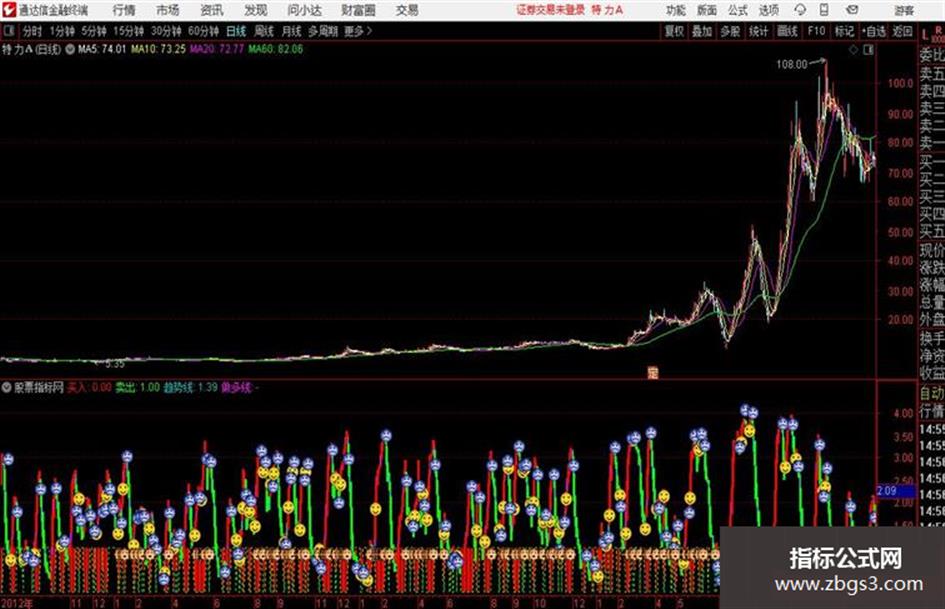
Task: Click the 2012年 label on time axis
Action: [17, 602]
